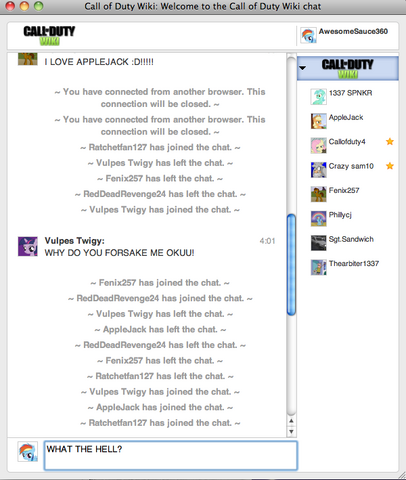Click Crazy sam10's avatar
The height and width of the screenshot is (480, 406).
pos(318,170)
